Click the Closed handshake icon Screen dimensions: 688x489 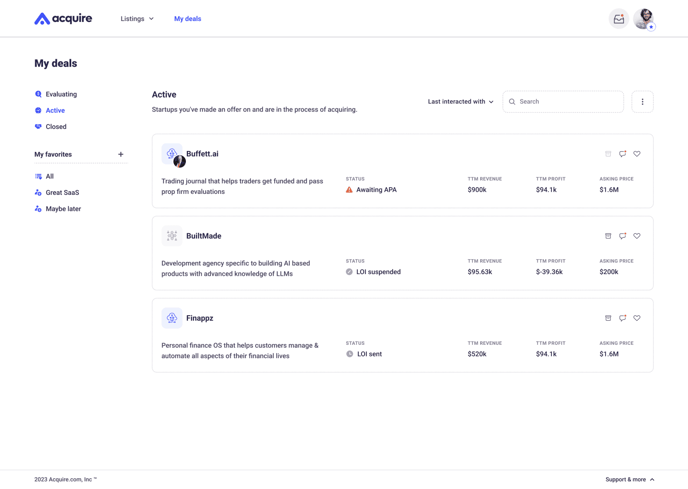point(38,126)
